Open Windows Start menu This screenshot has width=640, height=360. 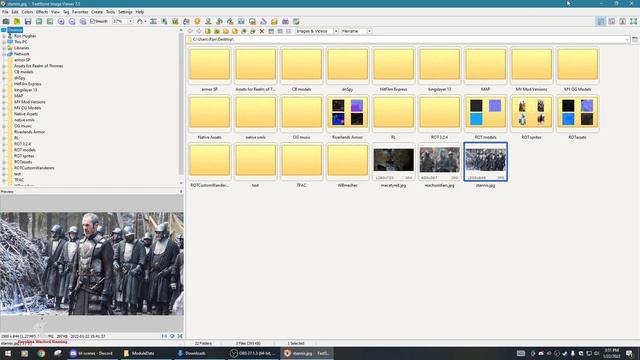click(8, 353)
